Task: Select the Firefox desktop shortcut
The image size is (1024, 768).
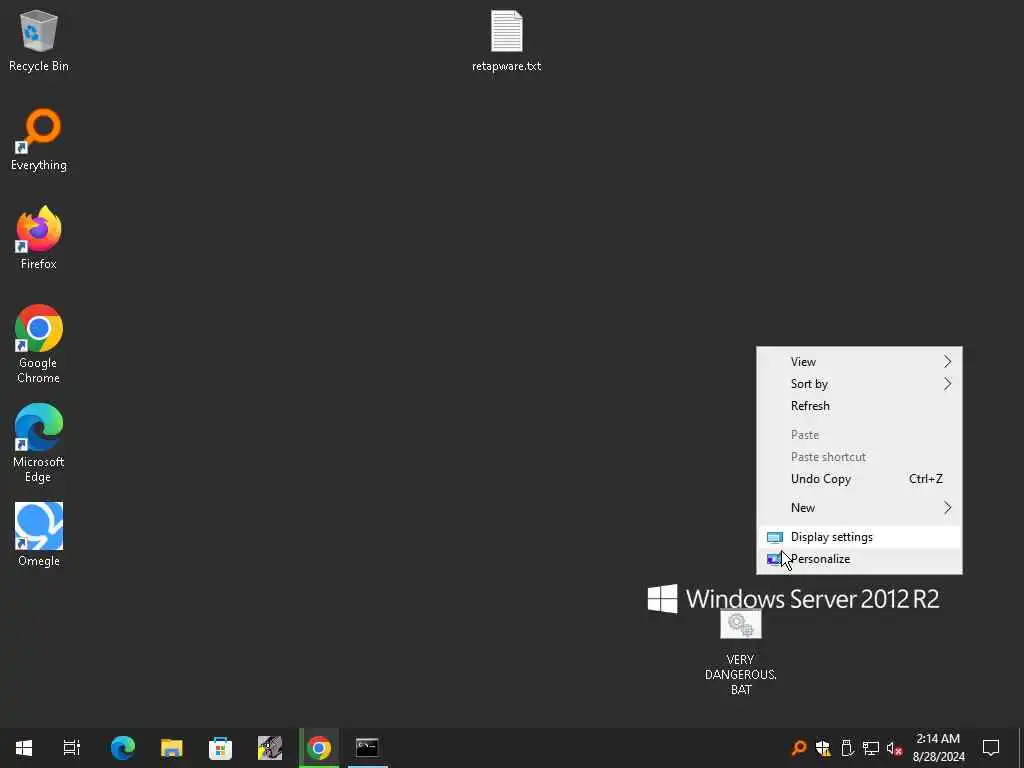Action: (39, 238)
